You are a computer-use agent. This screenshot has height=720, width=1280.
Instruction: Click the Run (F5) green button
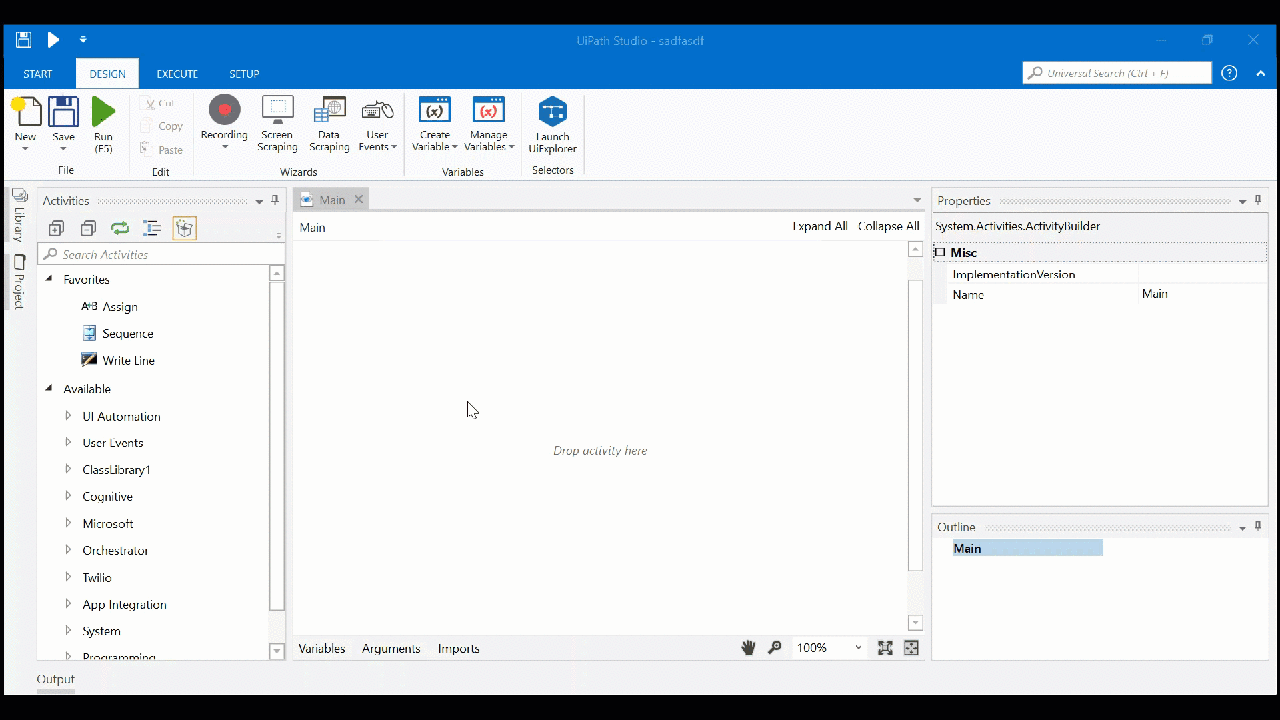103,124
